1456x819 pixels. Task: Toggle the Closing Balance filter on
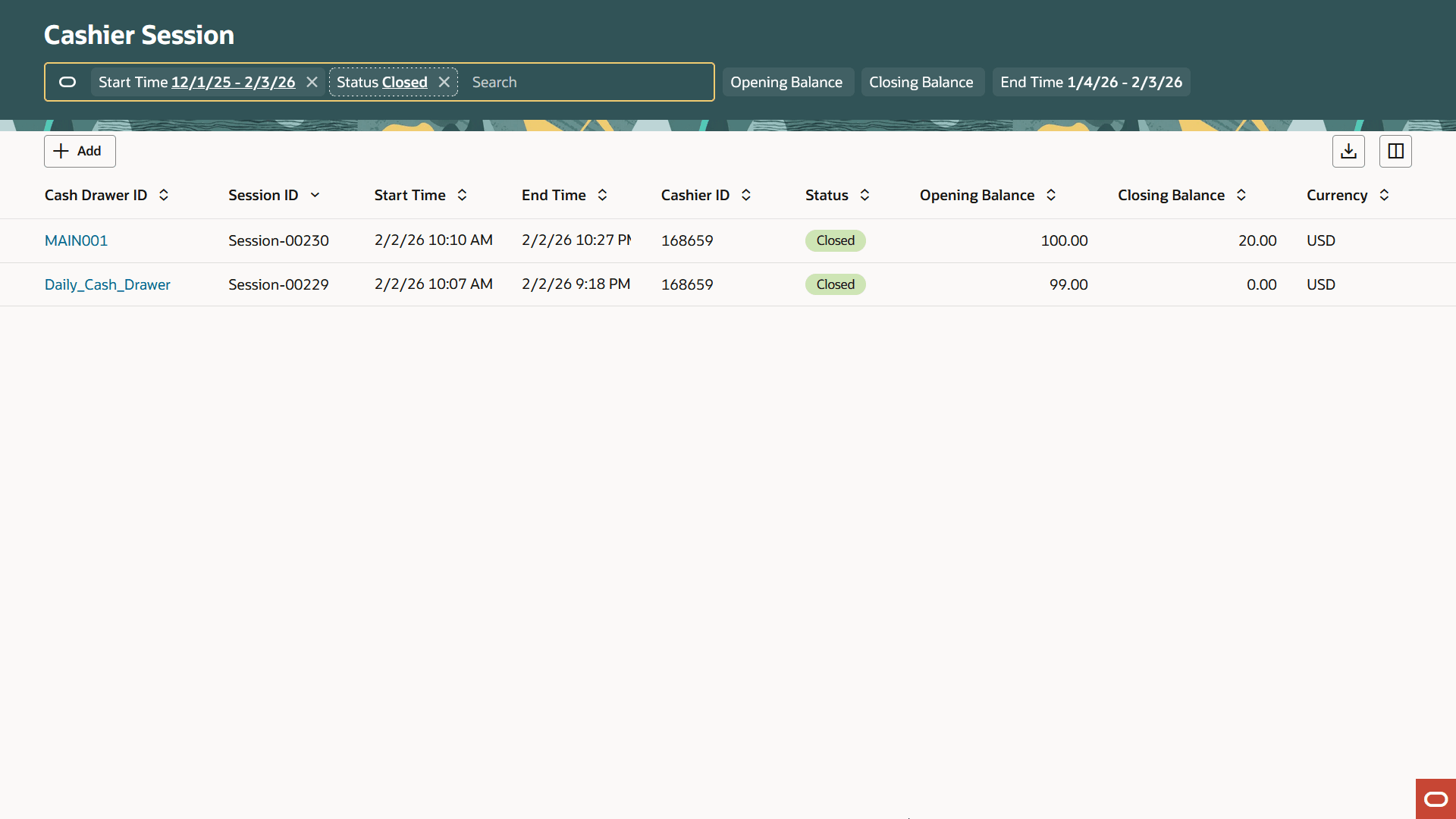pyautogui.click(x=922, y=82)
